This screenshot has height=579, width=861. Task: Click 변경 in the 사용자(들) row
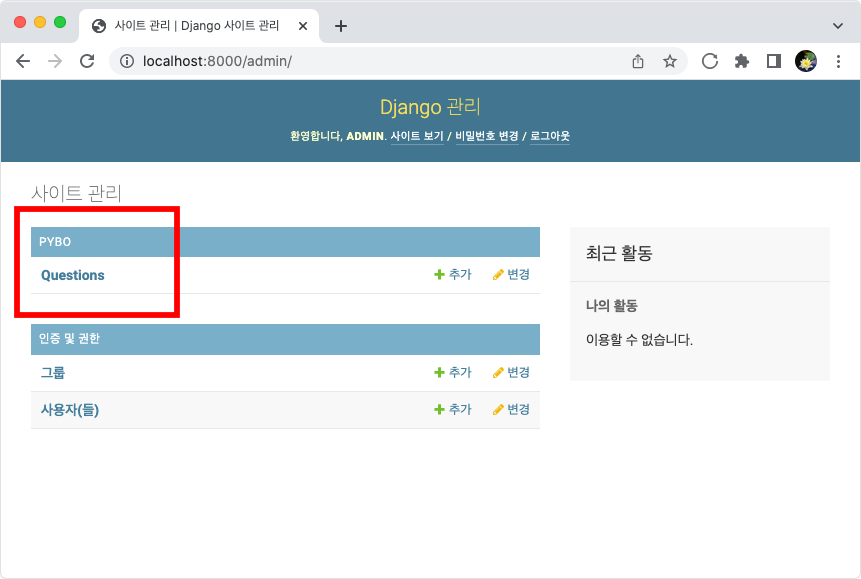511,409
